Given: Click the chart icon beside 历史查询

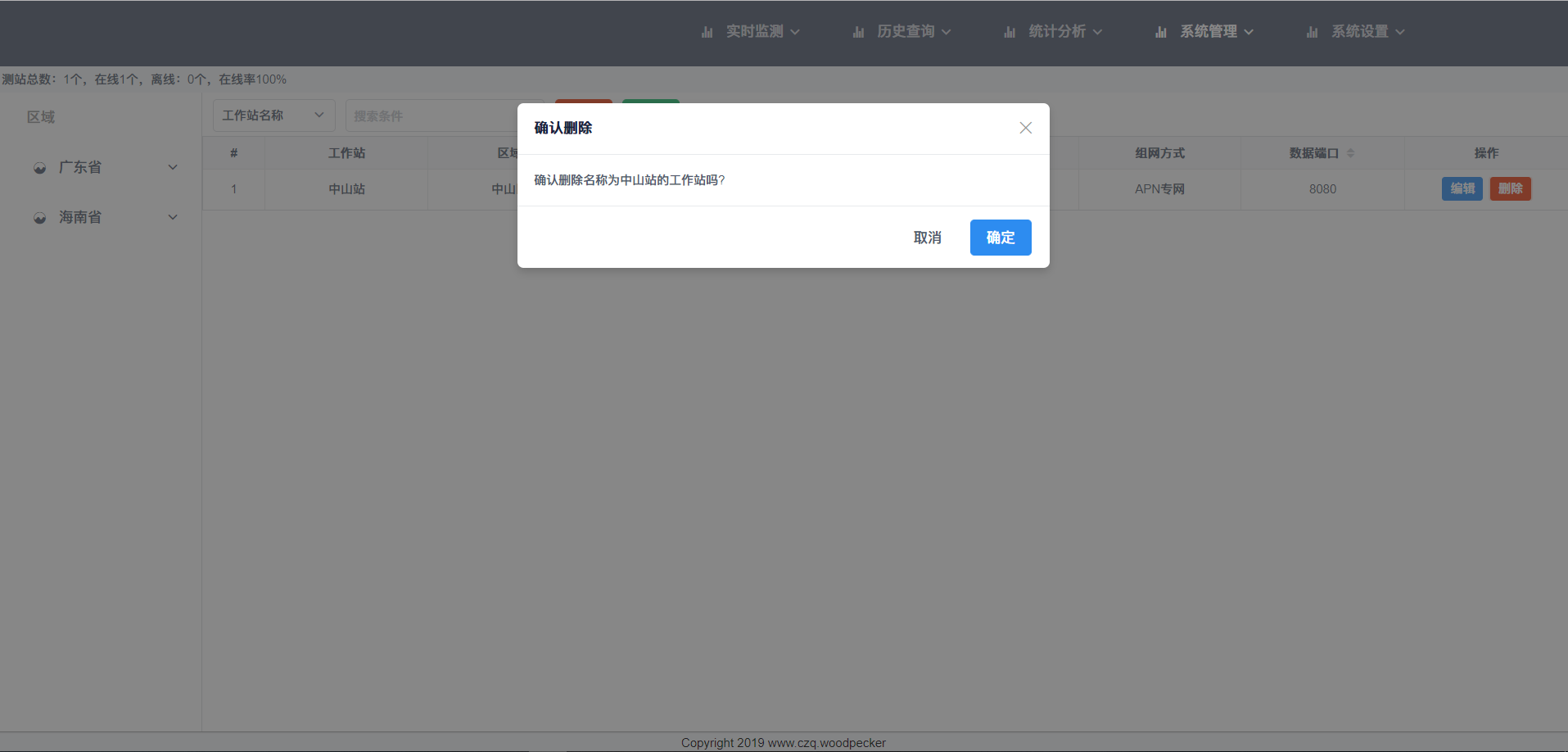Looking at the screenshot, I should (x=859, y=32).
